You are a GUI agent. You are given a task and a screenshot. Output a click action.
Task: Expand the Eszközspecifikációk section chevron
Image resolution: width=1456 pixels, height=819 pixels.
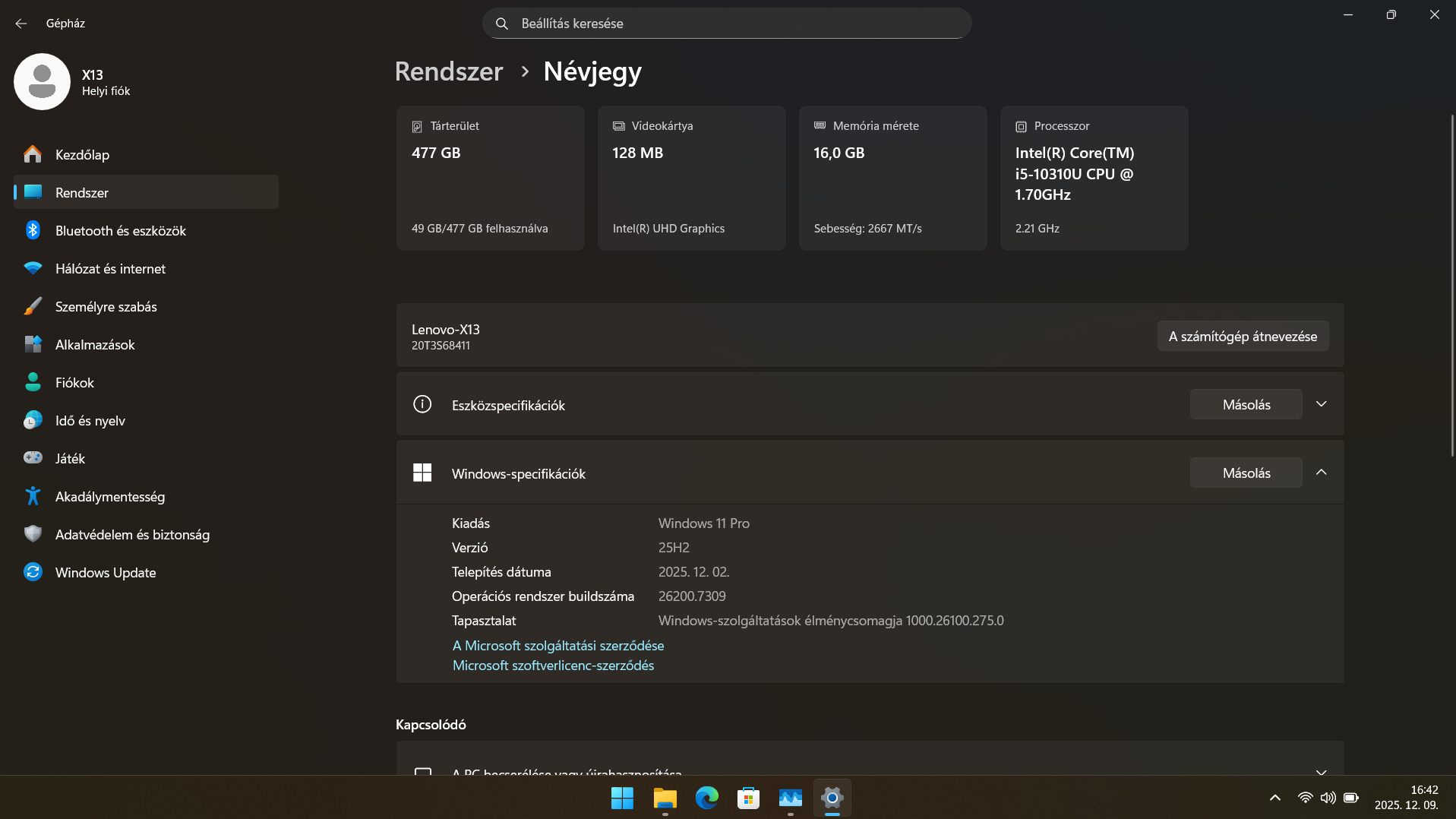coord(1322,404)
